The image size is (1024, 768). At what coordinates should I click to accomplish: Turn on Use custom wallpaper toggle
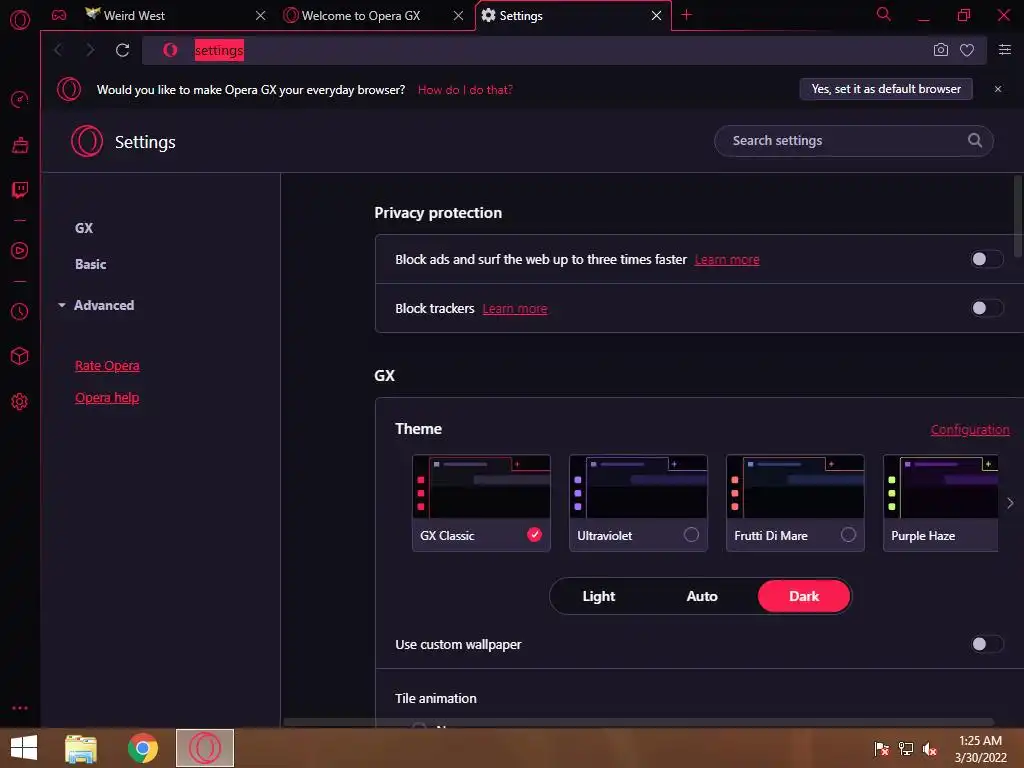tap(986, 645)
